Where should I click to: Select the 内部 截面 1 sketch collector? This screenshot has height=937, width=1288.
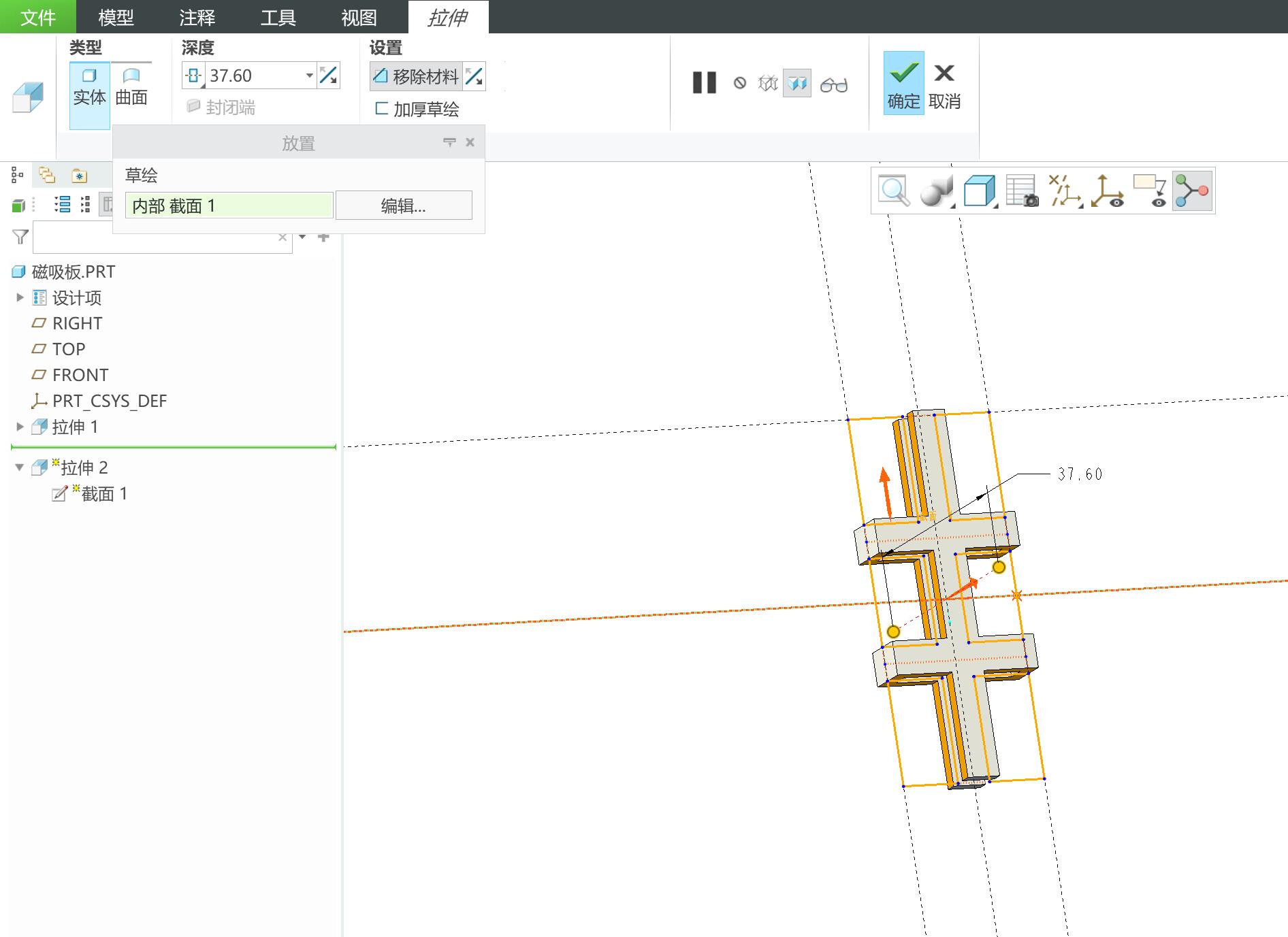[229, 206]
